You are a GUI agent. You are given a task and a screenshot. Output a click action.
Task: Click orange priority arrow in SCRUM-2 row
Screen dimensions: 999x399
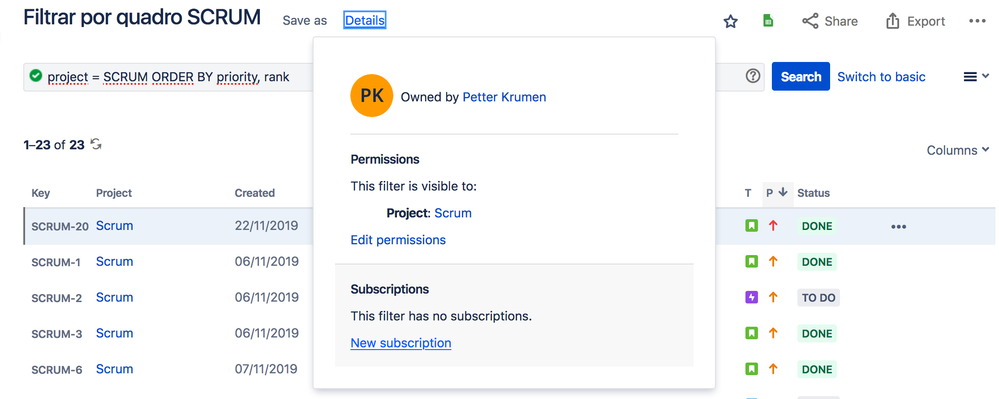click(x=773, y=297)
